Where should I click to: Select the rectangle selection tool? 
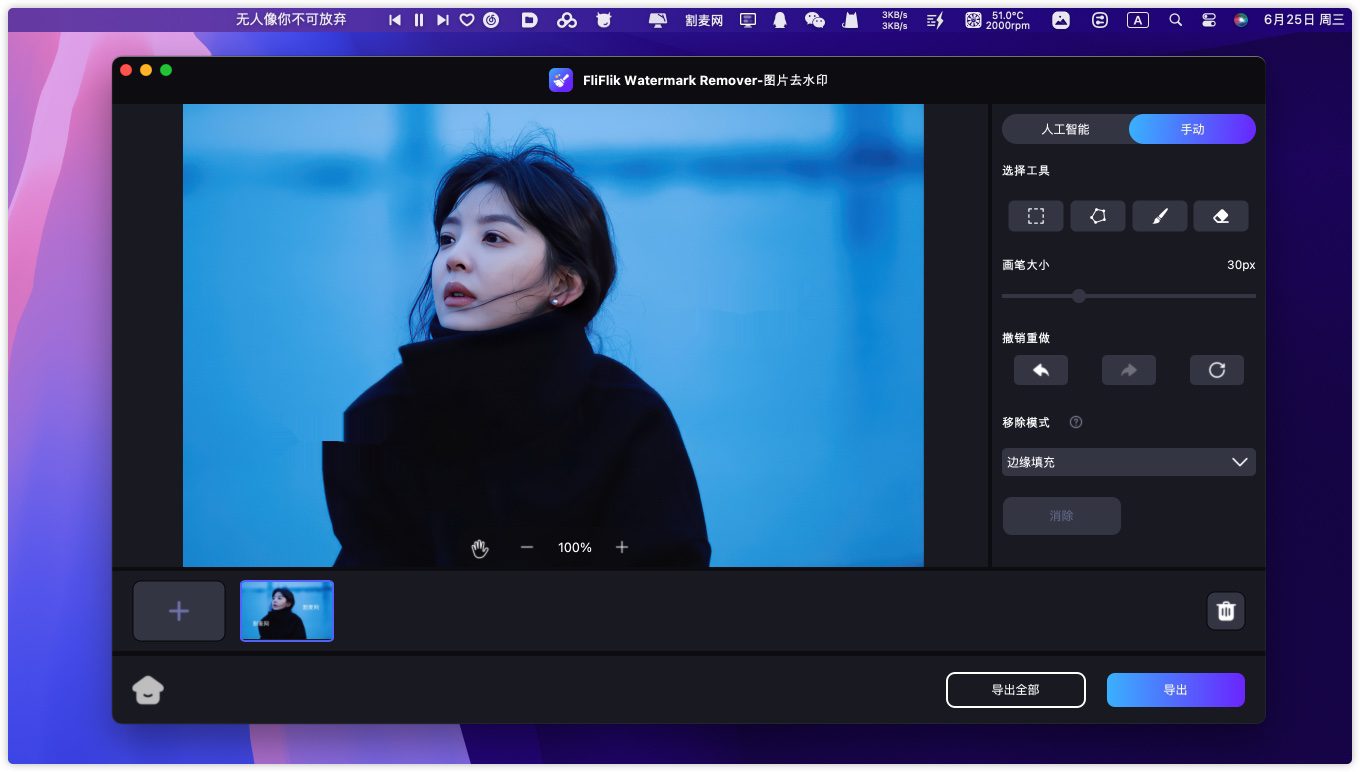tap(1036, 216)
